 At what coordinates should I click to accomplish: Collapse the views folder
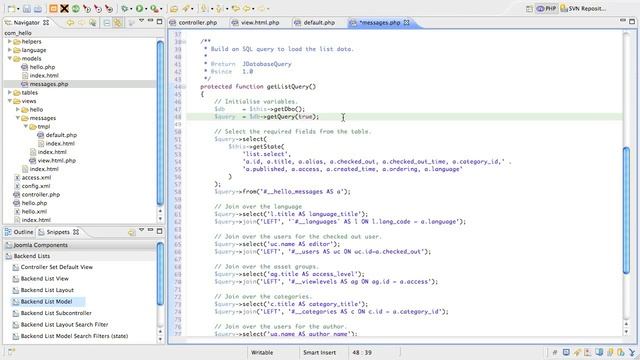pyautogui.click(x=10, y=101)
